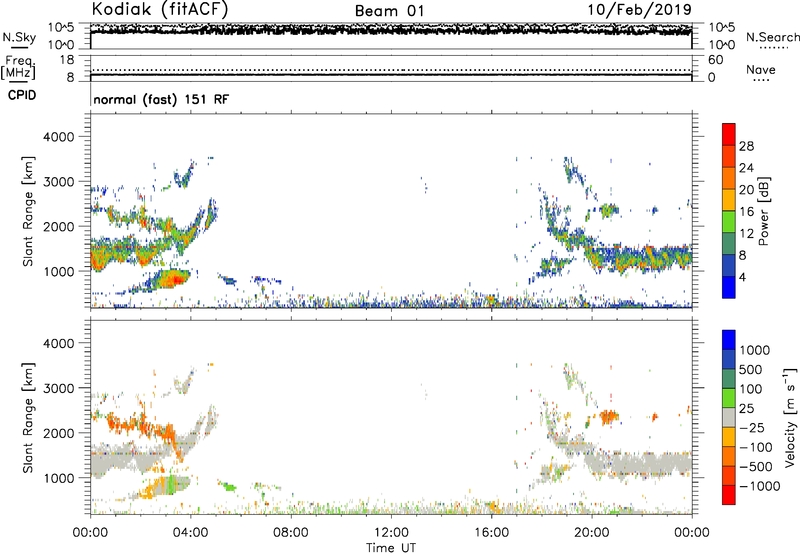800x554 pixels.
Task: Click the 'N.Sky' legend label
Action: pyautogui.click(x=19, y=37)
